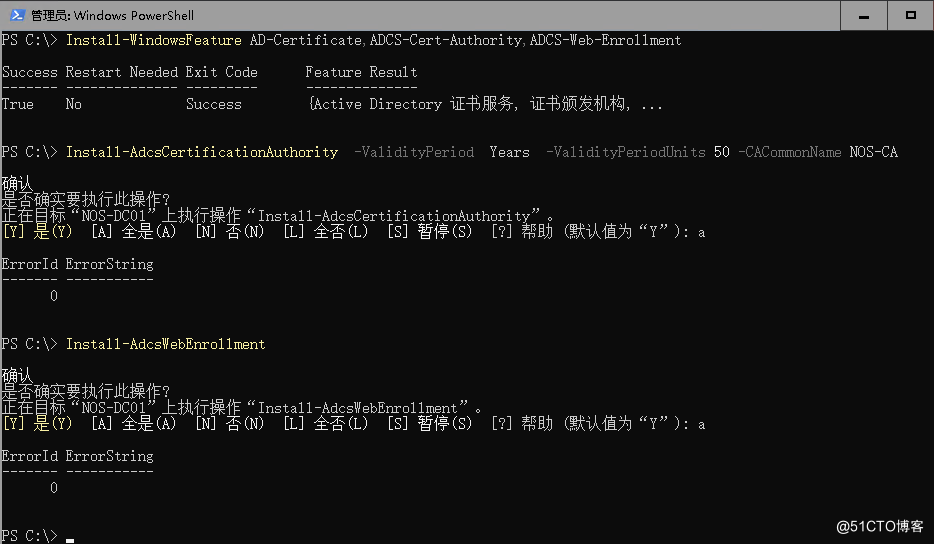Click the second '[?] 帮助' prompt option

click(522, 424)
